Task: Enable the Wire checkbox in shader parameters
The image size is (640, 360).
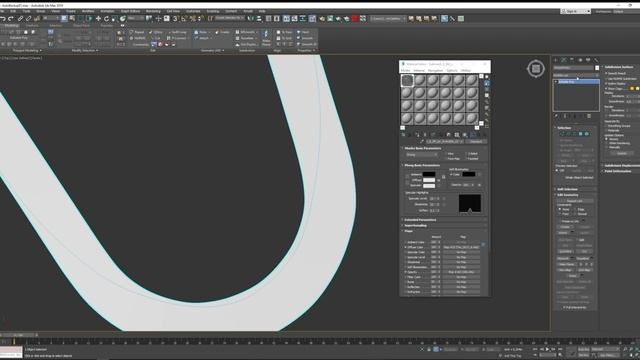Action: click(x=446, y=153)
